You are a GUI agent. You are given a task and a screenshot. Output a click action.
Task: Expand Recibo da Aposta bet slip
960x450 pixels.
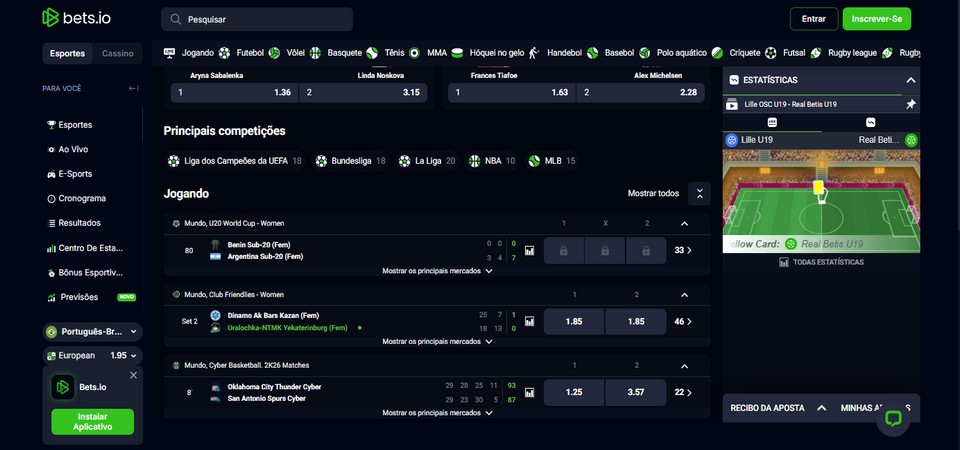(x=778, y=408)
